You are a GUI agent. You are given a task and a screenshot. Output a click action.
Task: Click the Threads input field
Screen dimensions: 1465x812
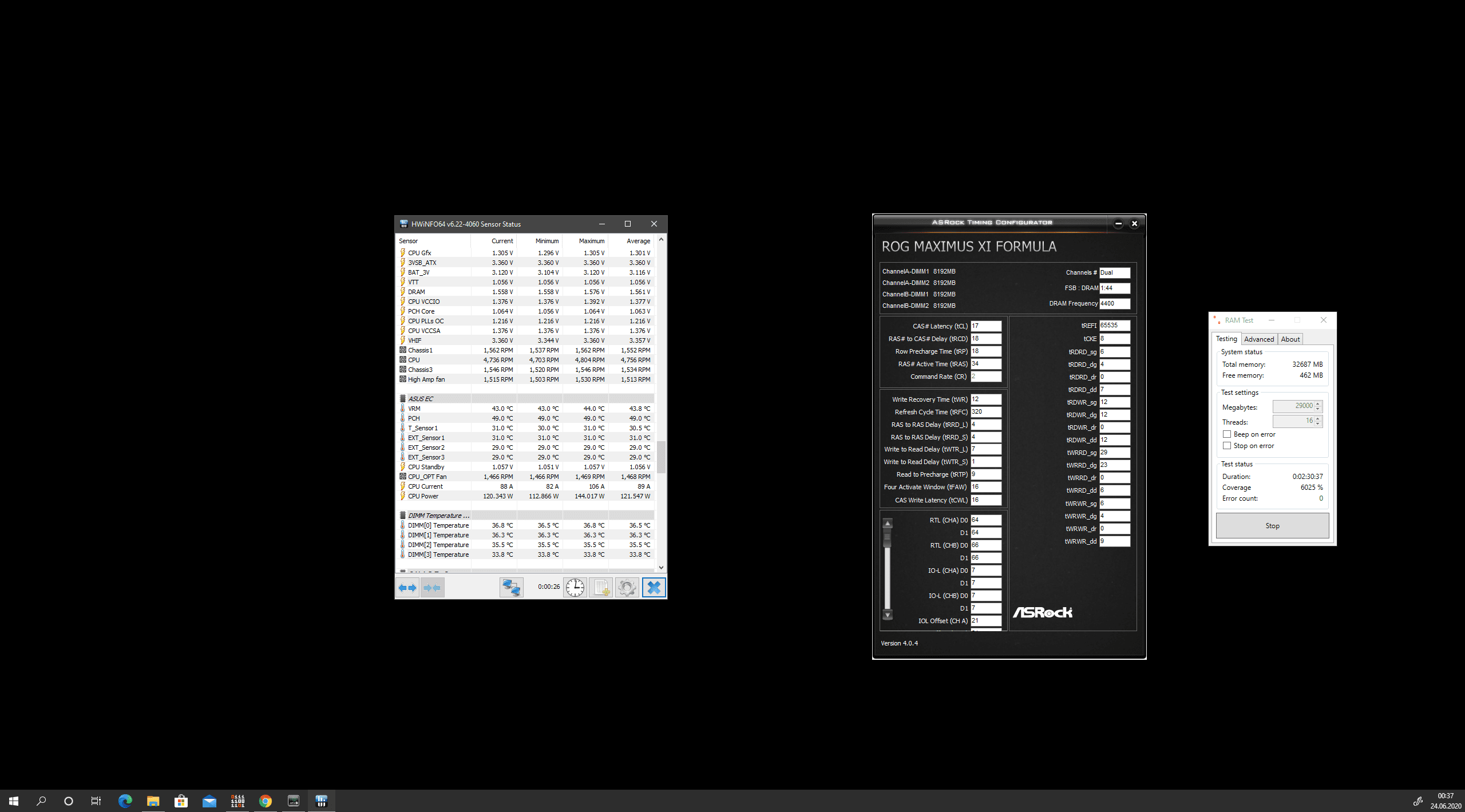tap(1294, 421)
